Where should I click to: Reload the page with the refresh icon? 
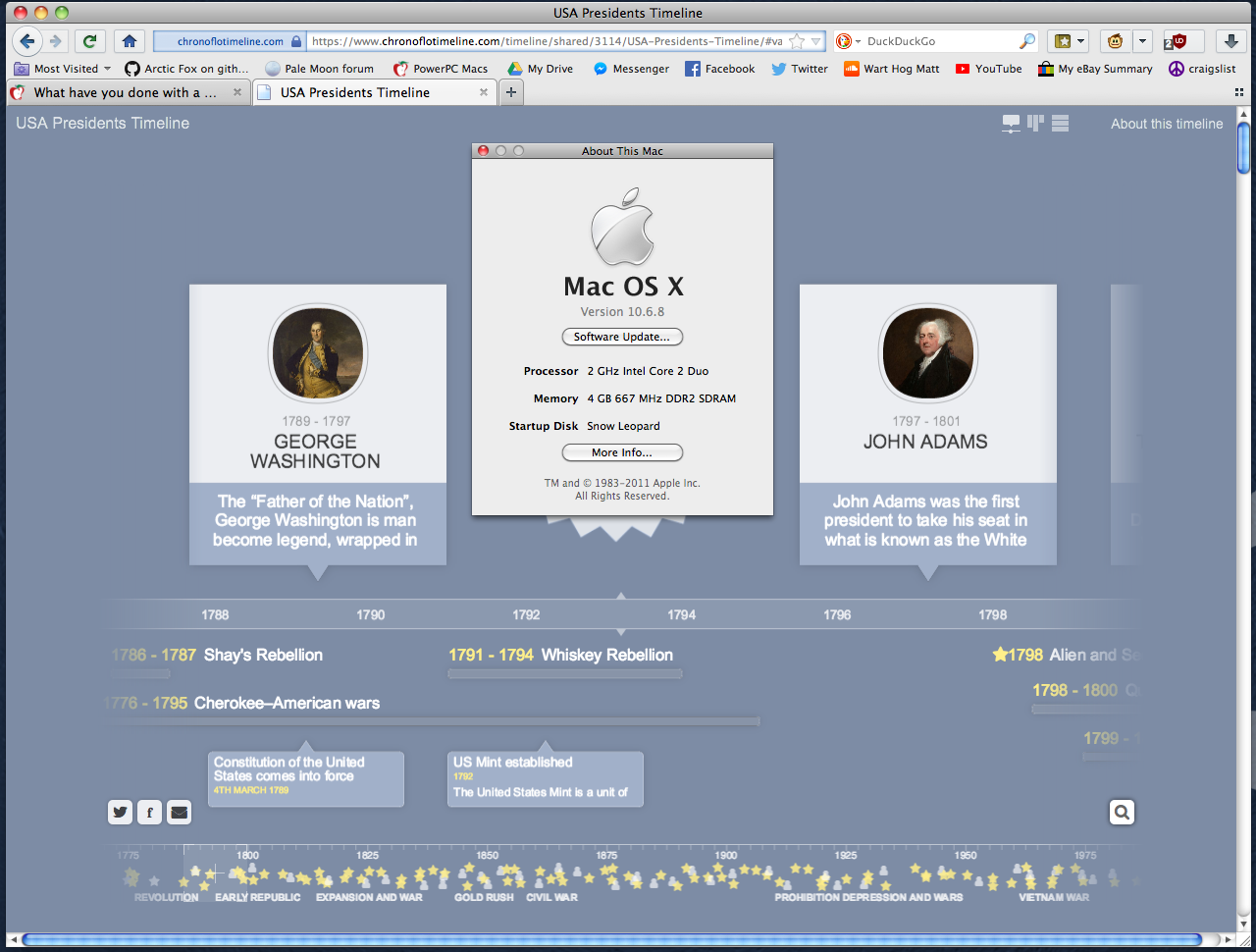click(x=90, y=41)
